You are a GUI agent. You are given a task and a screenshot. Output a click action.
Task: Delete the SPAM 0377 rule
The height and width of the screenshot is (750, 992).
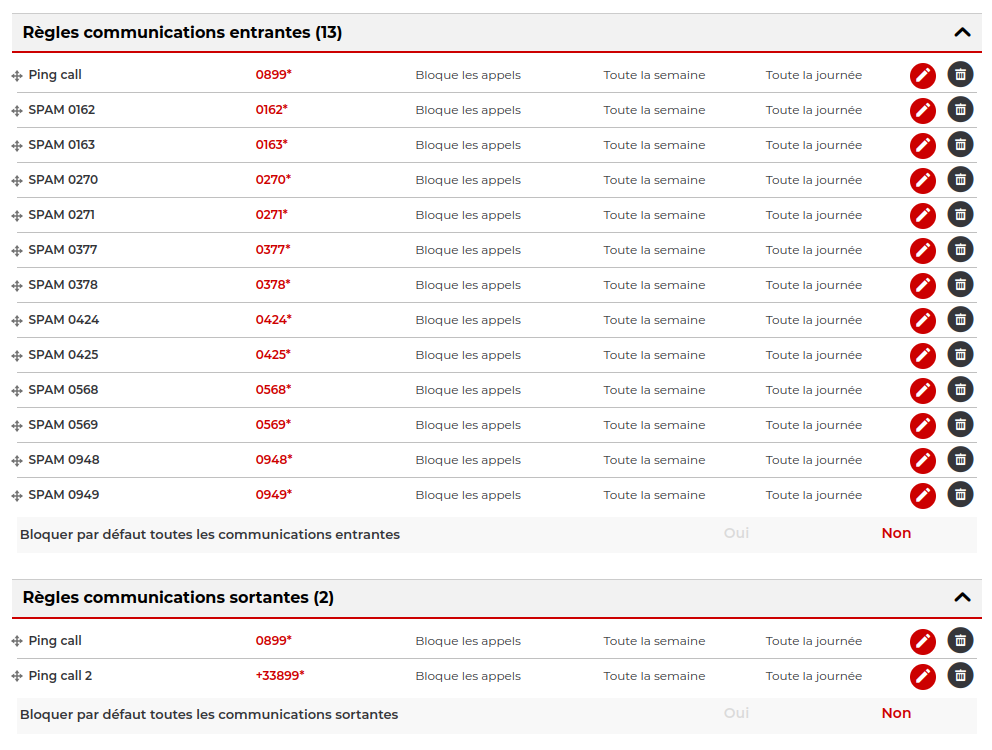click(960, 250)
